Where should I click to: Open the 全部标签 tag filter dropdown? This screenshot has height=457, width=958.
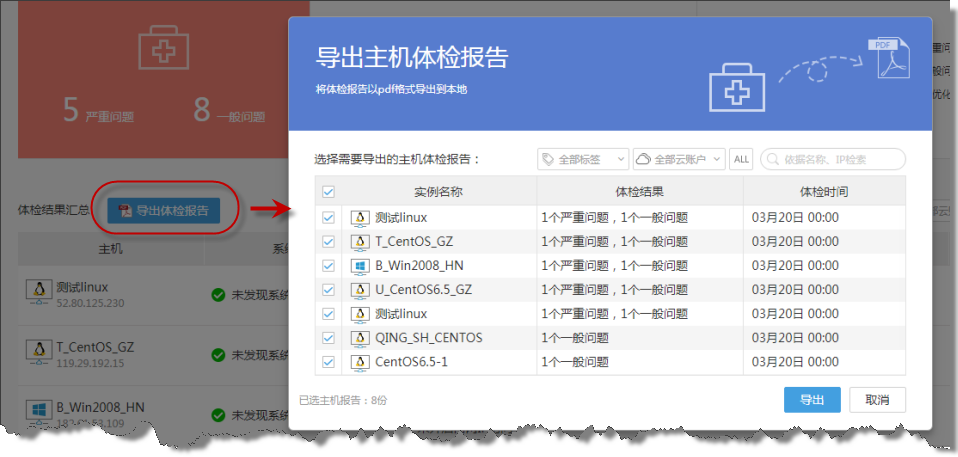[582, 159]
